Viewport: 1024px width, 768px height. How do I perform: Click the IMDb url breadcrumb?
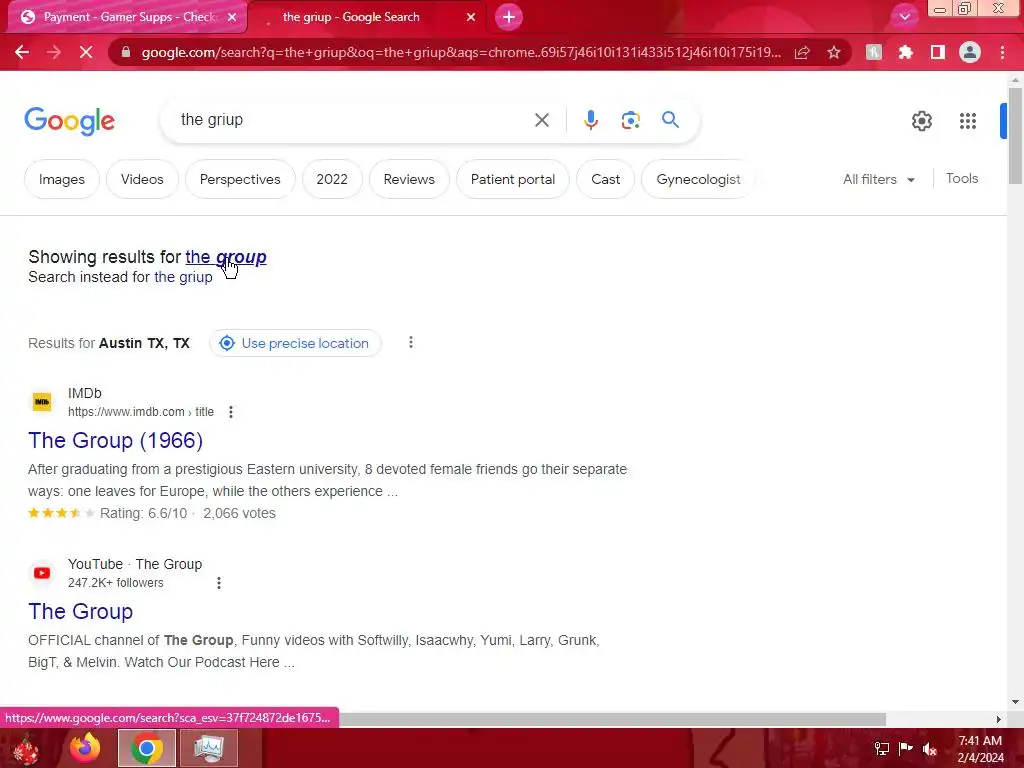[140, 412]
